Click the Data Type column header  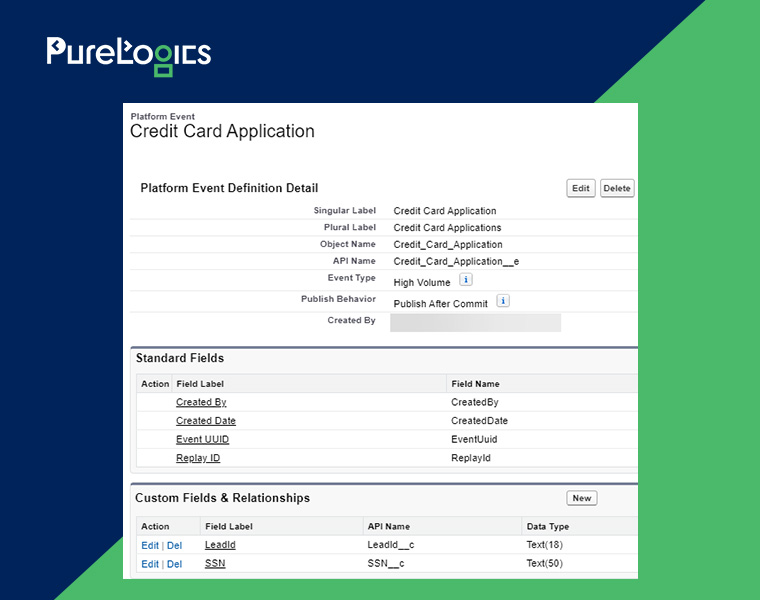click(548, 526)
